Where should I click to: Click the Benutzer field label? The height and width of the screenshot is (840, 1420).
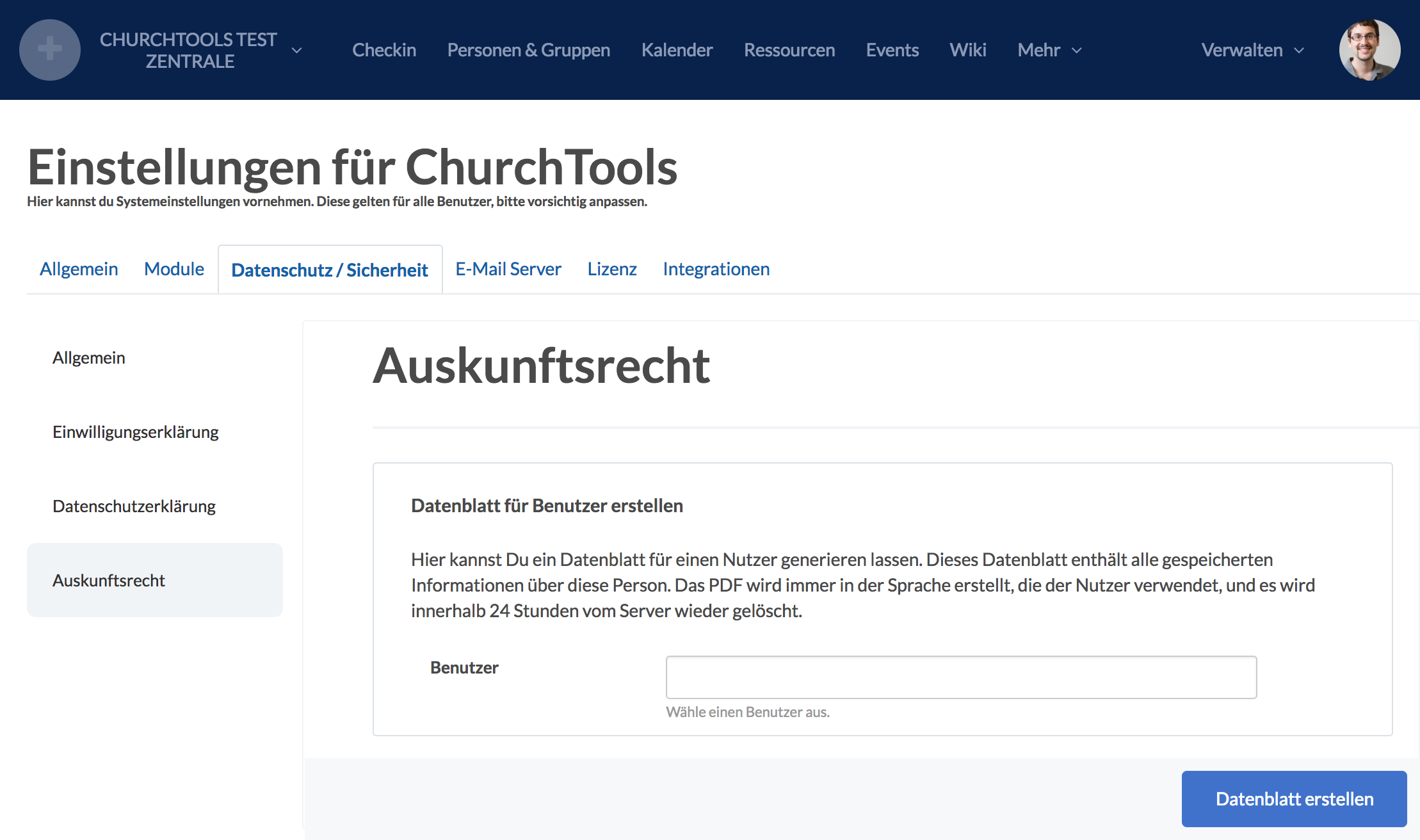pos(464,667)
